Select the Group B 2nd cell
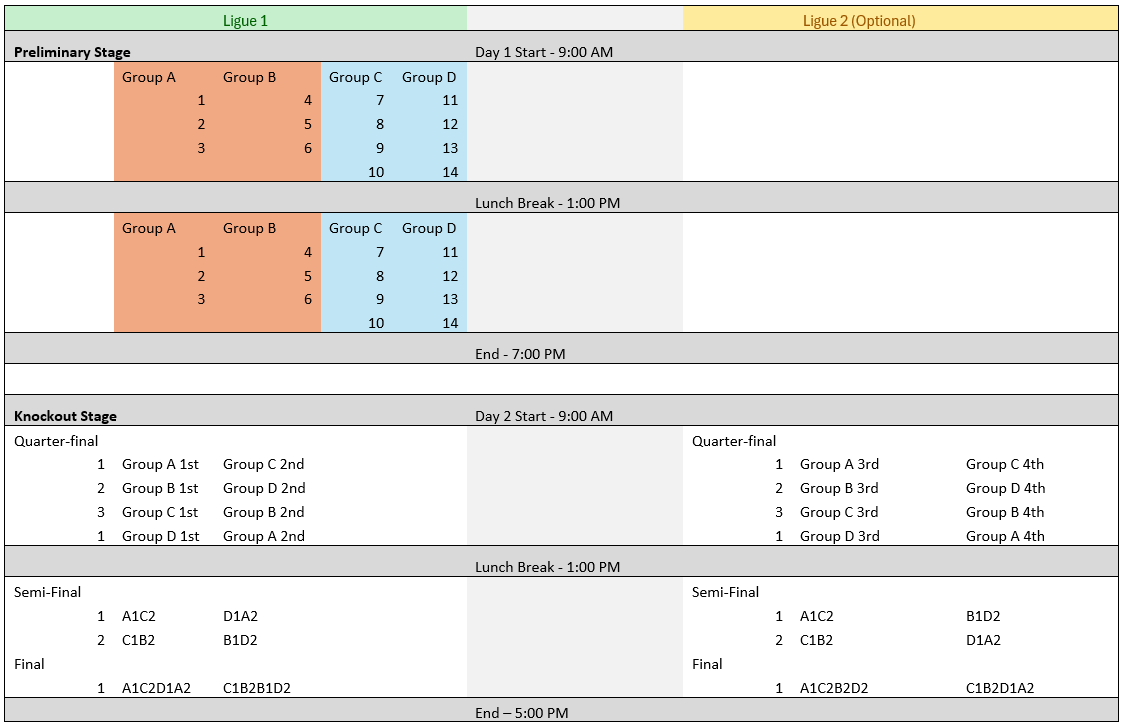 [x=264, y=512]
